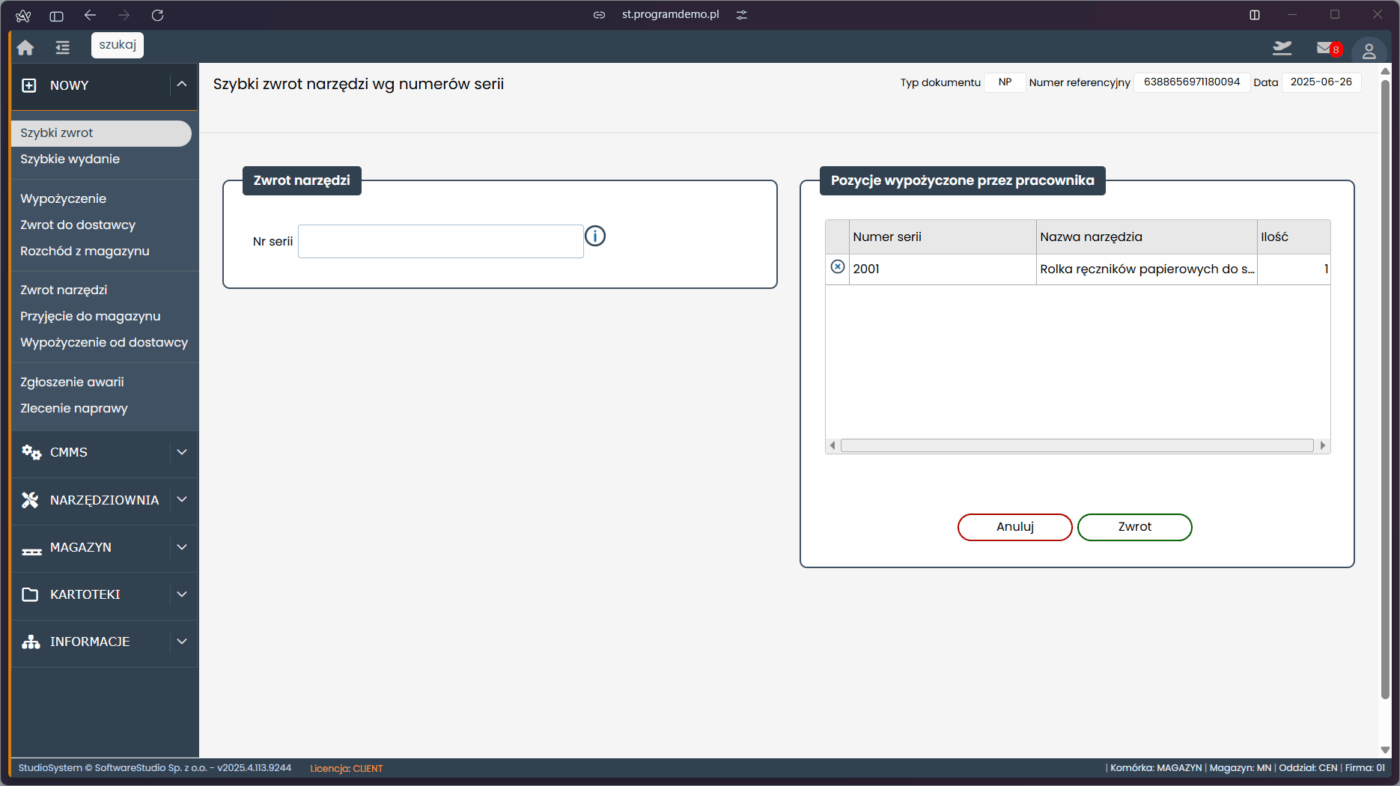
Task: Expand the NARZĘDZIOWNIA section
Action: pyautogui.click(x=181, y=499)
